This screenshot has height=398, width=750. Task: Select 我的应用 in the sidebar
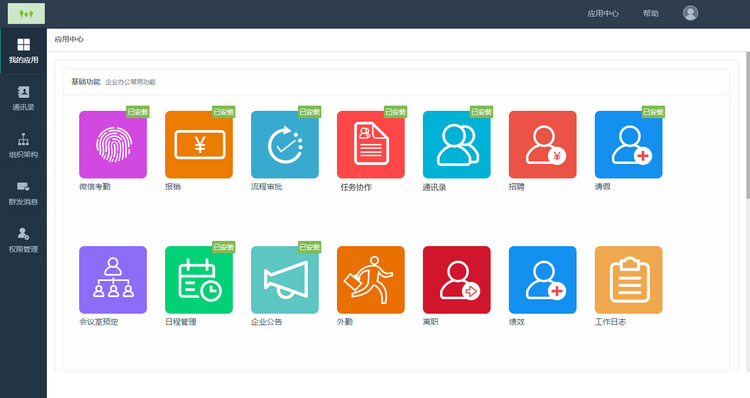pyautogui.click(x=23, y=51)
